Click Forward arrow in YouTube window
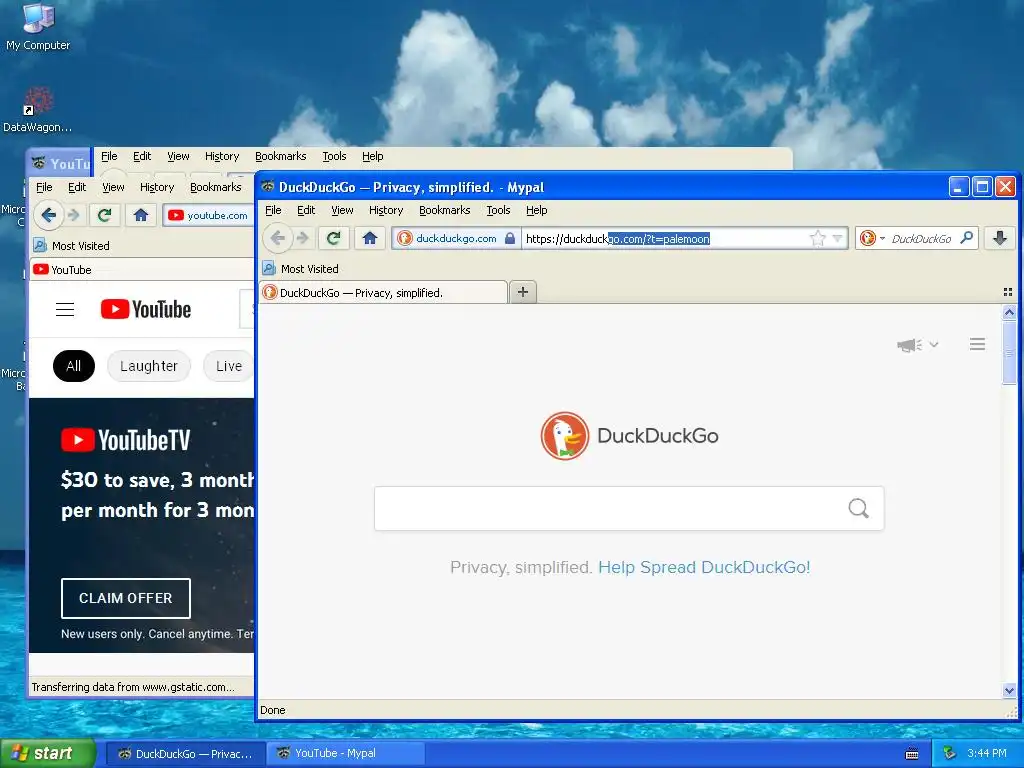This screenshot has width=1024, height=768. [x=74, y=215]
